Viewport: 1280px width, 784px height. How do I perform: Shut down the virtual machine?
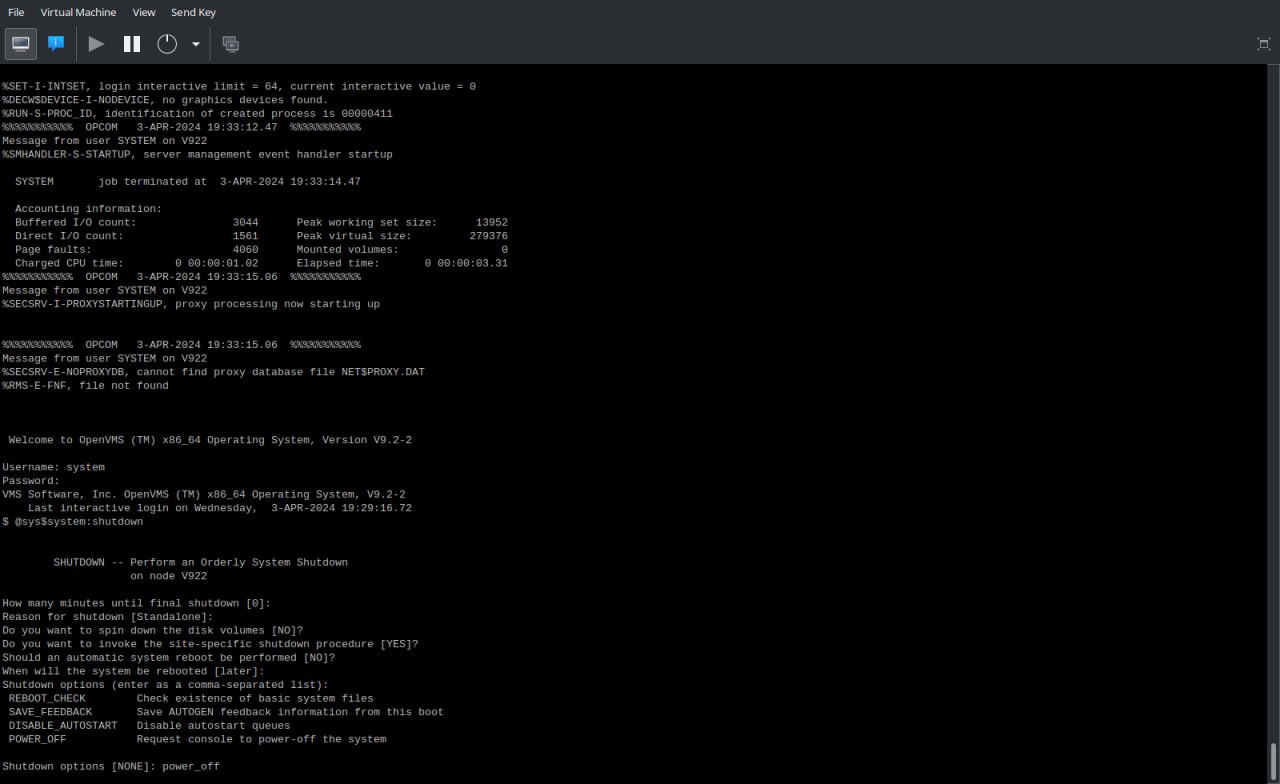coord(167,44)
